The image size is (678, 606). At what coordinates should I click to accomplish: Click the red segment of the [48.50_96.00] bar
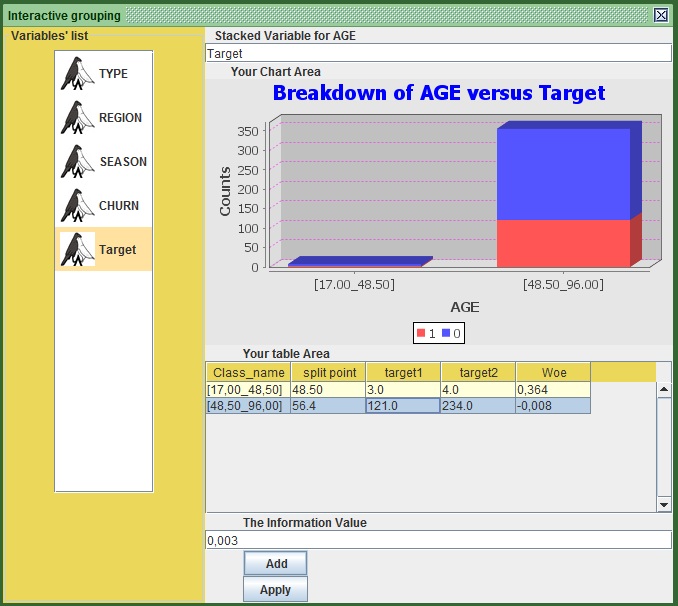[x=563, y=243]
